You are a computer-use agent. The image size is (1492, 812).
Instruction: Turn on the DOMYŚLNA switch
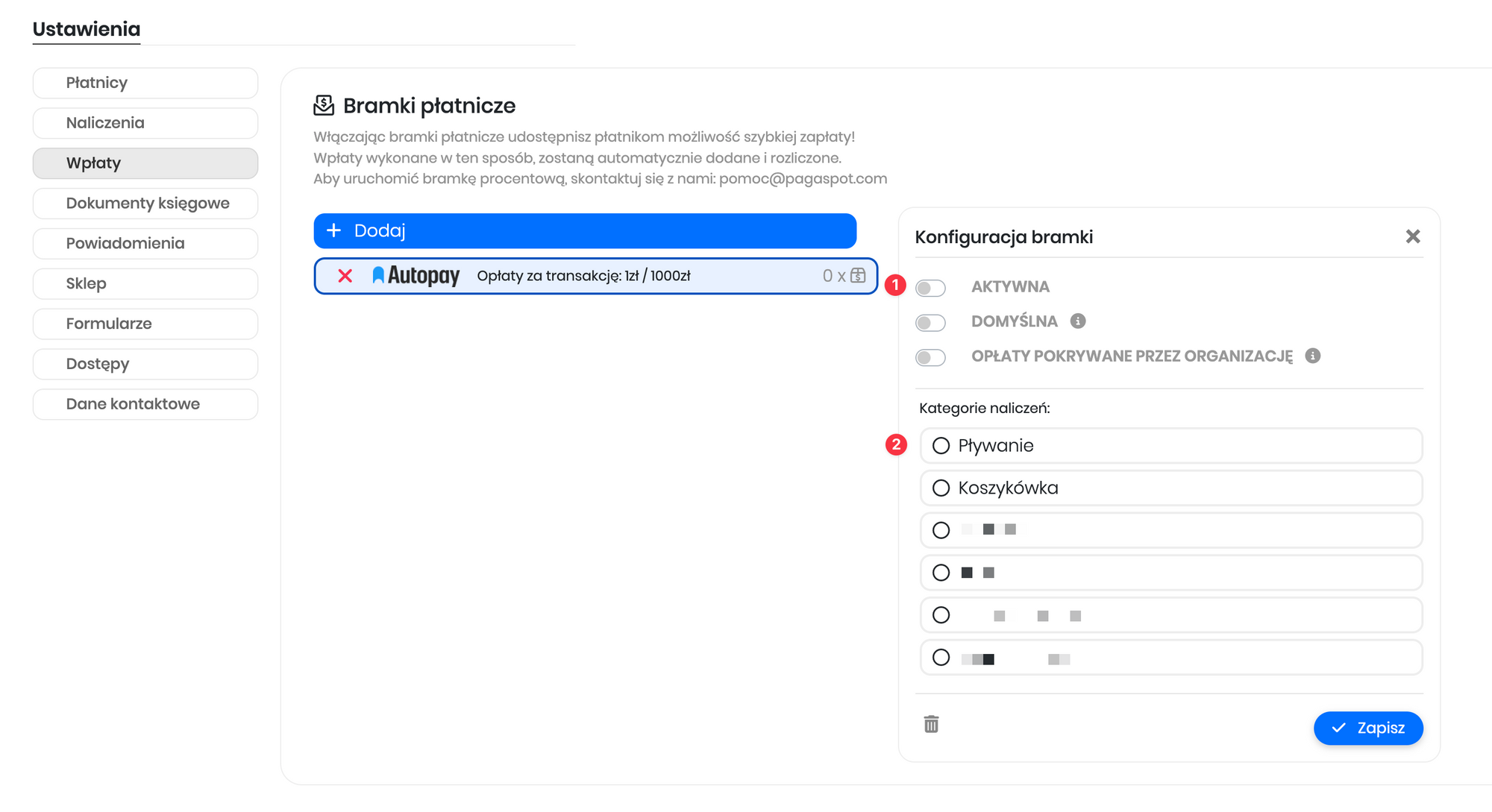930,322
